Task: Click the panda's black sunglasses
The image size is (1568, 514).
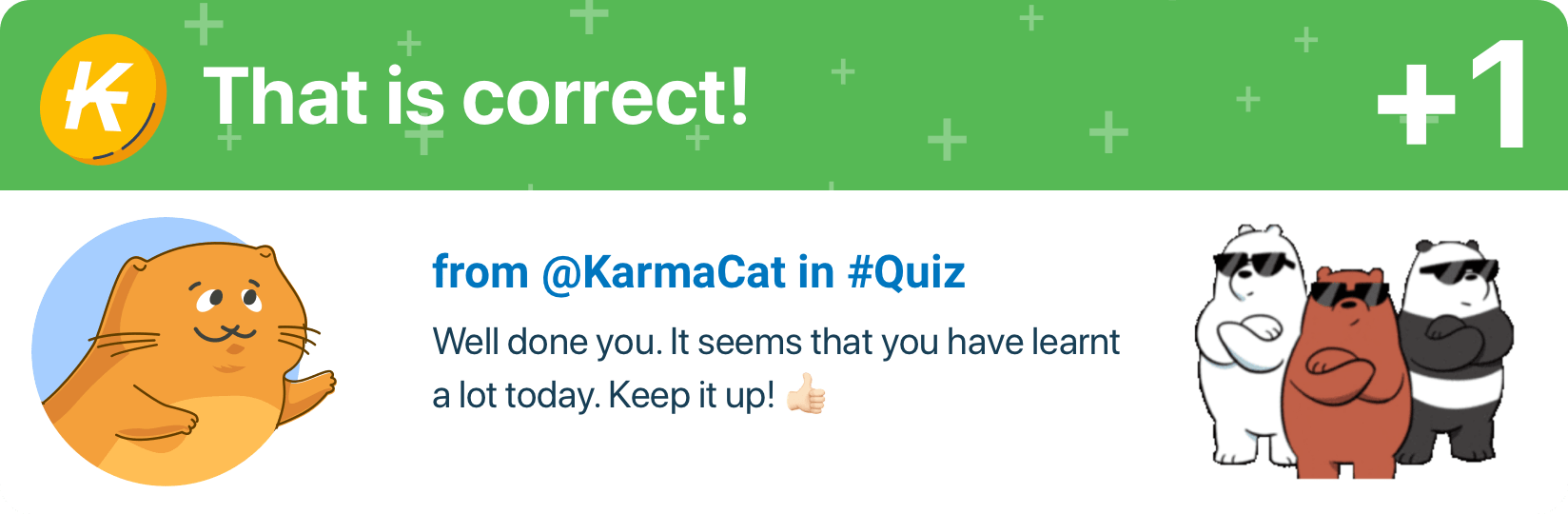Action: (x=1454, y=270)
